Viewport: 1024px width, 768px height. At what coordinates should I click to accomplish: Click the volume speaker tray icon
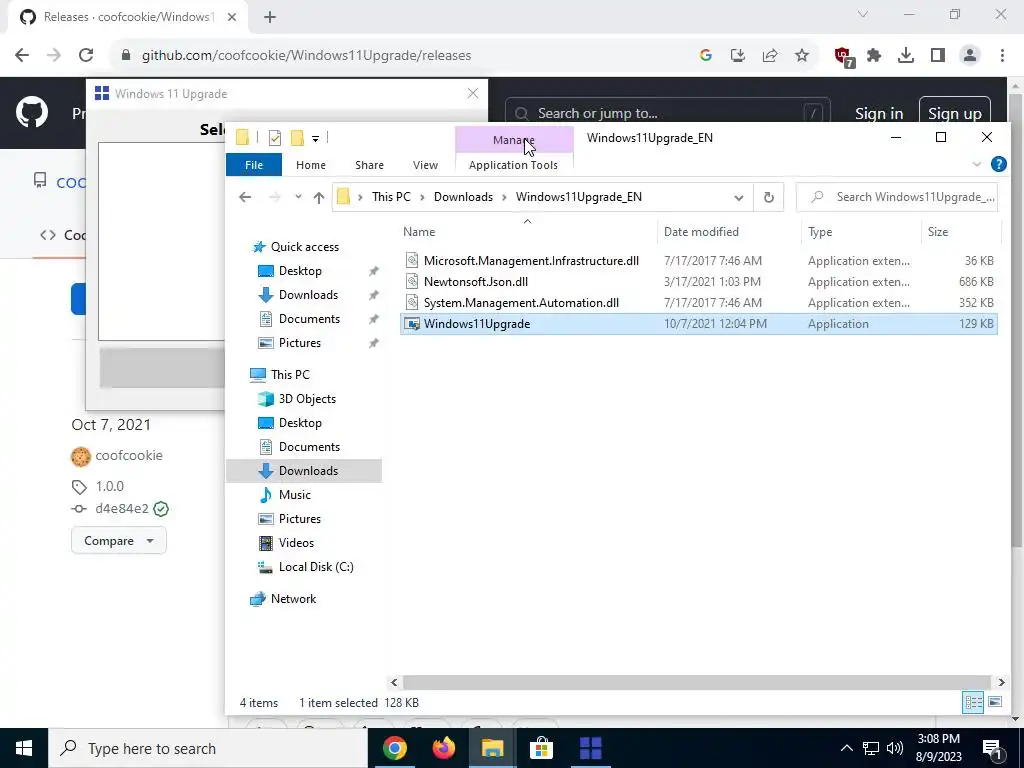pos(895,748)
